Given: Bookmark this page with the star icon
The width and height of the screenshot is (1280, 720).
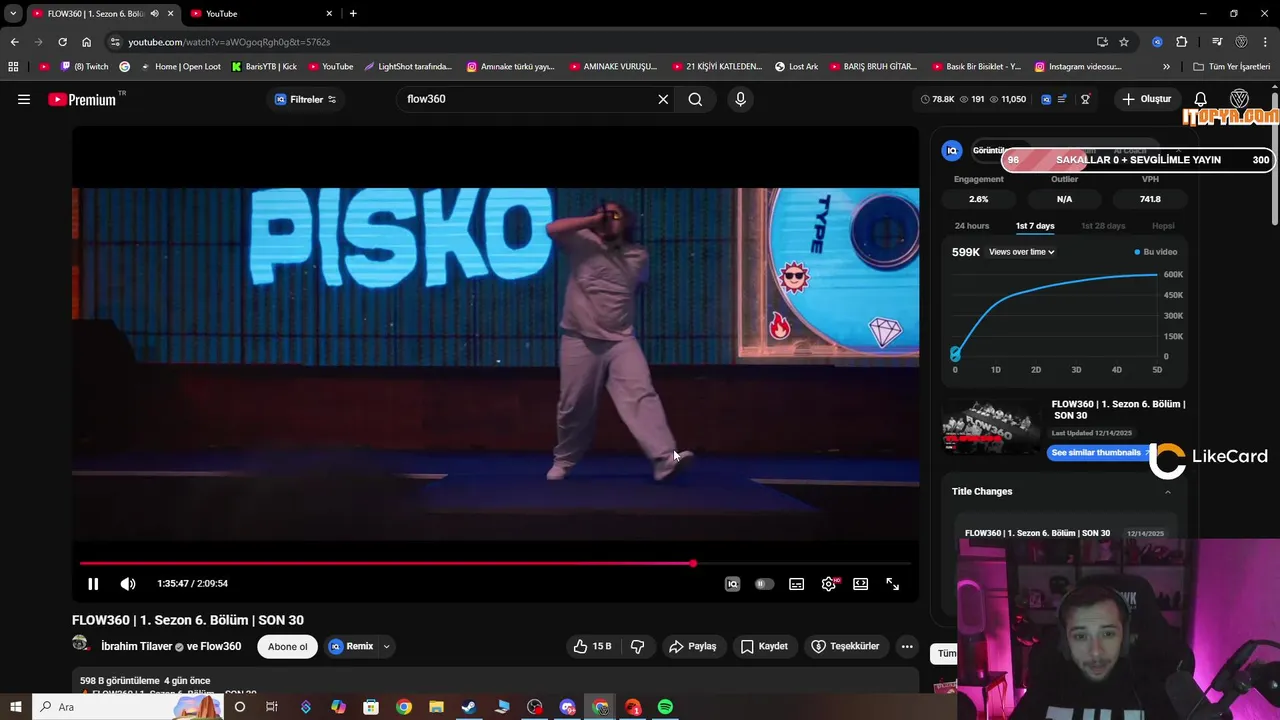Looking at the screenshot, I should 1124,42.
